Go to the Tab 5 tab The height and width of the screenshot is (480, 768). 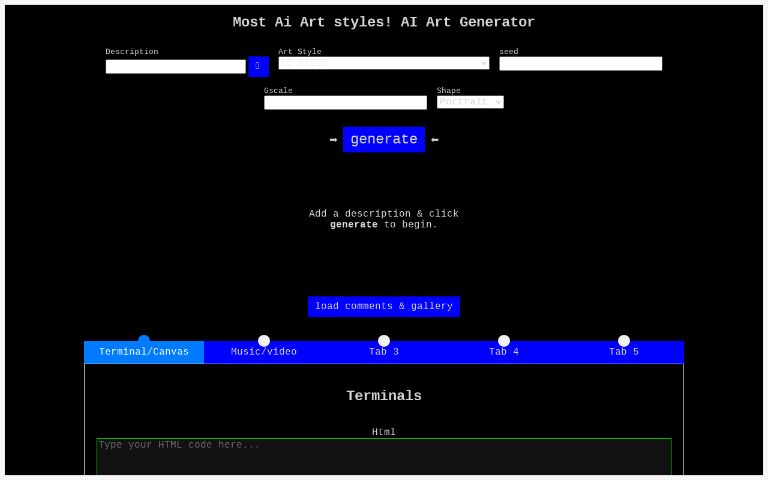(x=624, y=352)
